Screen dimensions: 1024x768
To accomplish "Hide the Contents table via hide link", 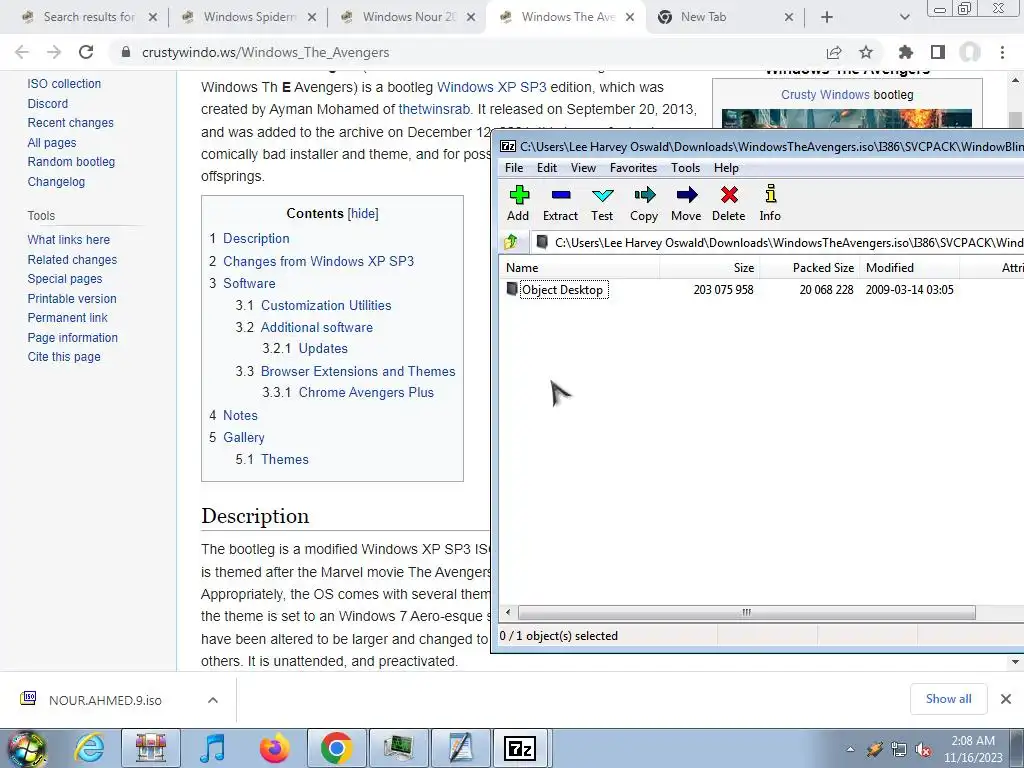I will coord(363,214).
